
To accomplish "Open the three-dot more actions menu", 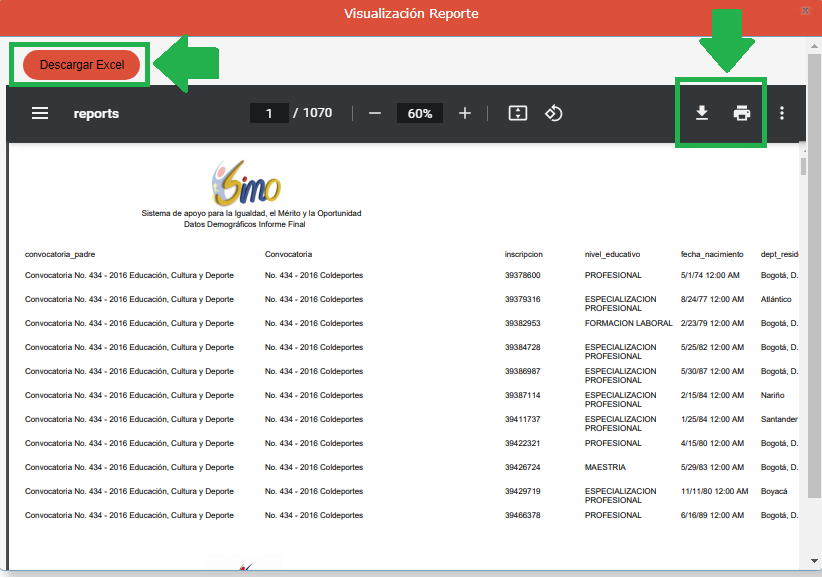I will 782,114.
